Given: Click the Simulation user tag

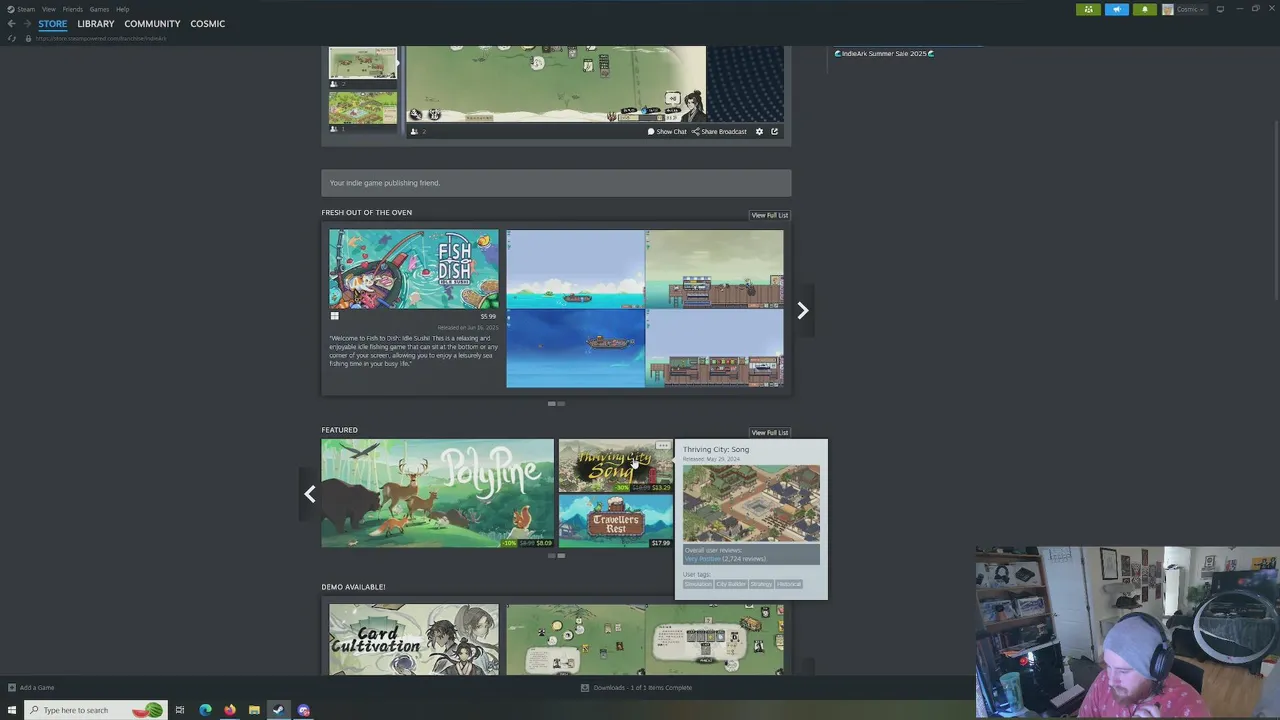Looking at the screenshot, I should [698, 584].
